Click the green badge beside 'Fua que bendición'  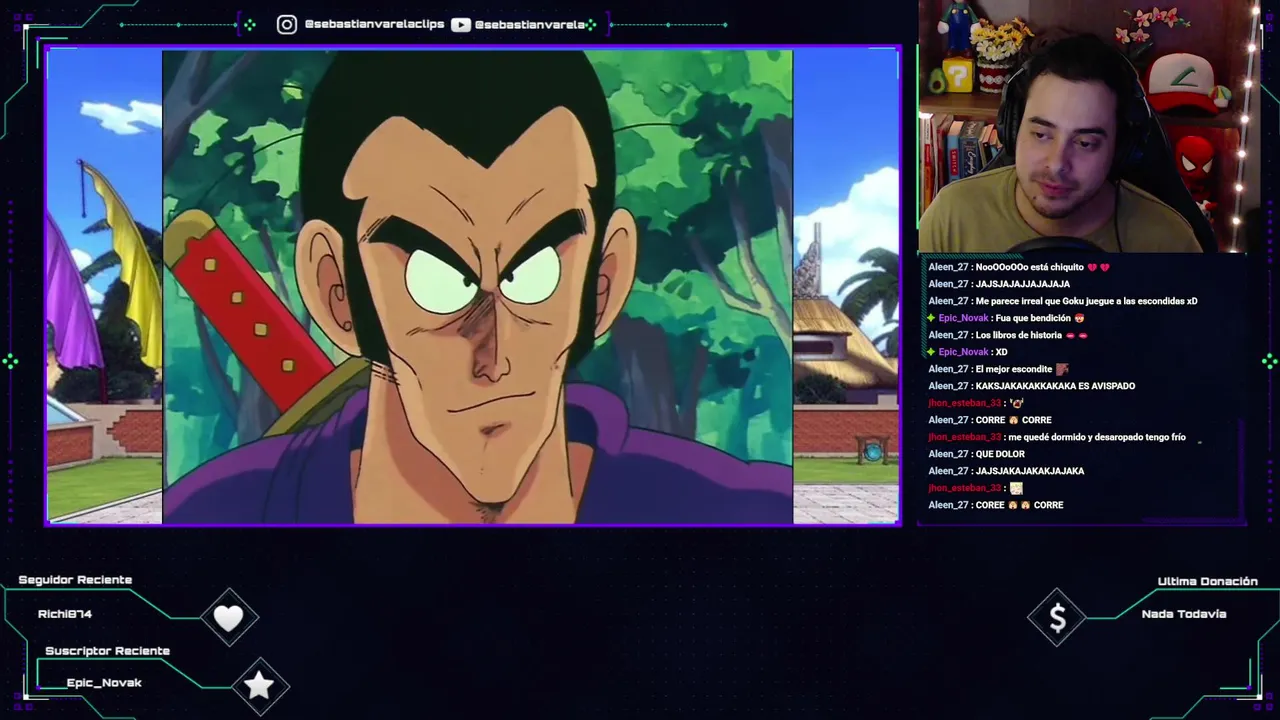click(x=931, y=318)
